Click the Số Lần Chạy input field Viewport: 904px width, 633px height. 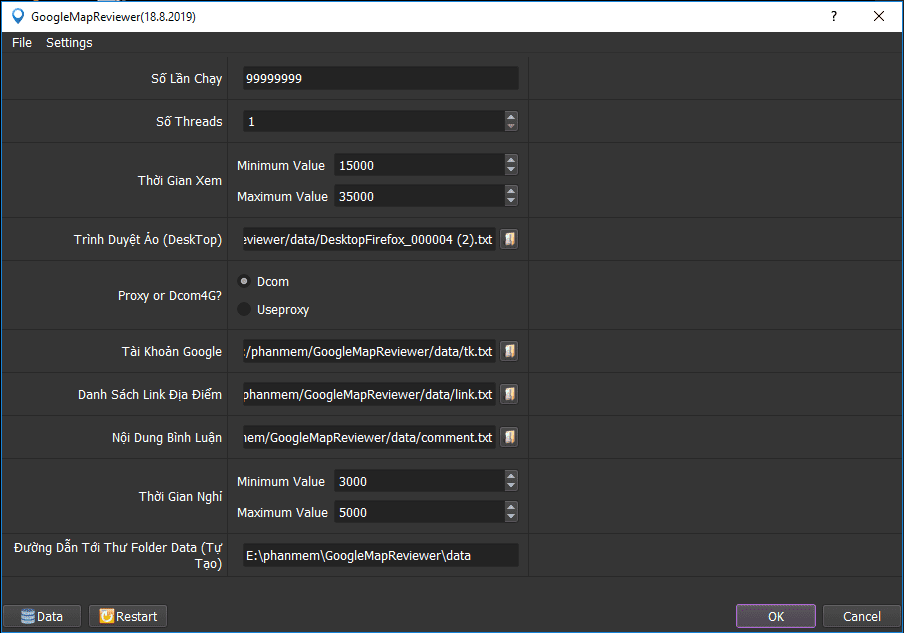(380, 78)
